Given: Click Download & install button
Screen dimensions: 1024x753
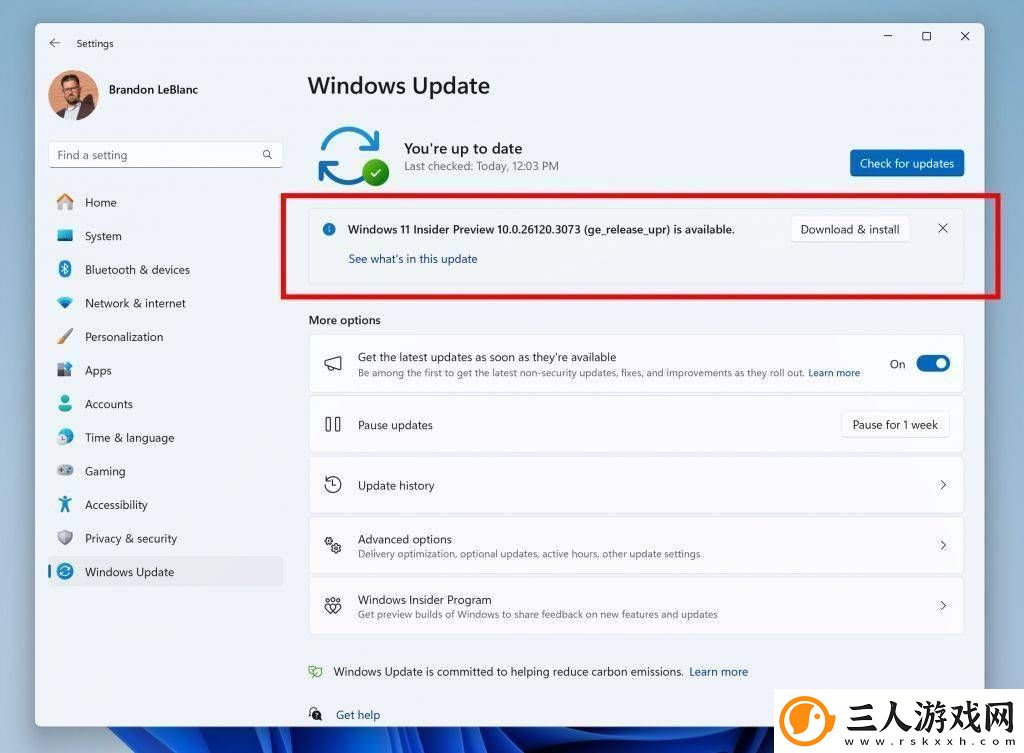Looking at the screenshot, I should tap(850, 229).
